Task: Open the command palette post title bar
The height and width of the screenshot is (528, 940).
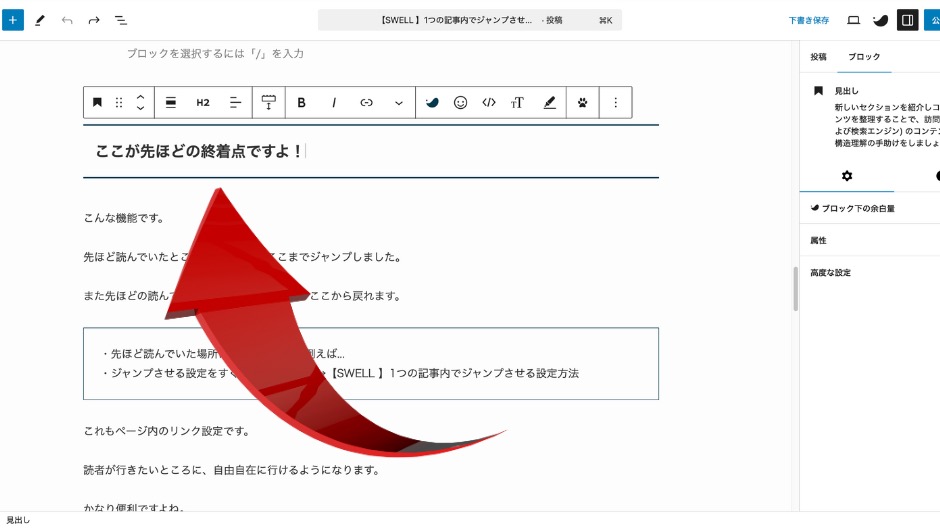Action: [469, 20]
